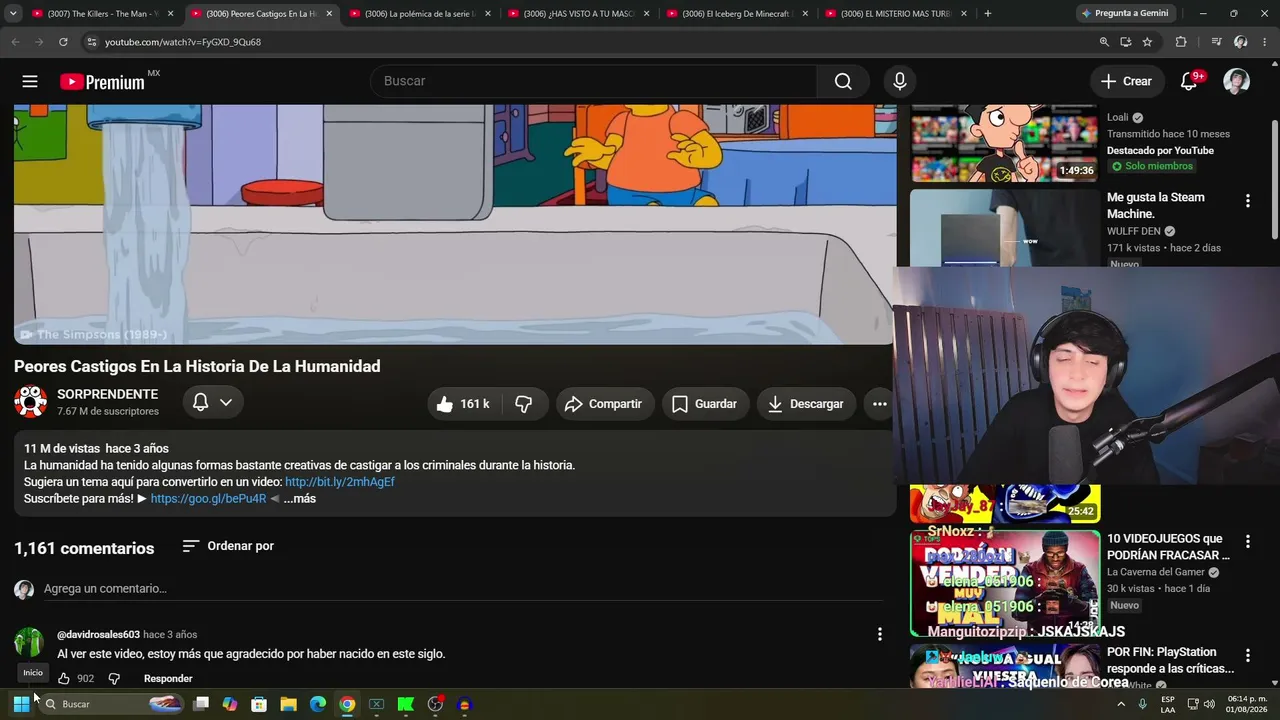Open YouTube notifications bell

tap(1189, 81)
